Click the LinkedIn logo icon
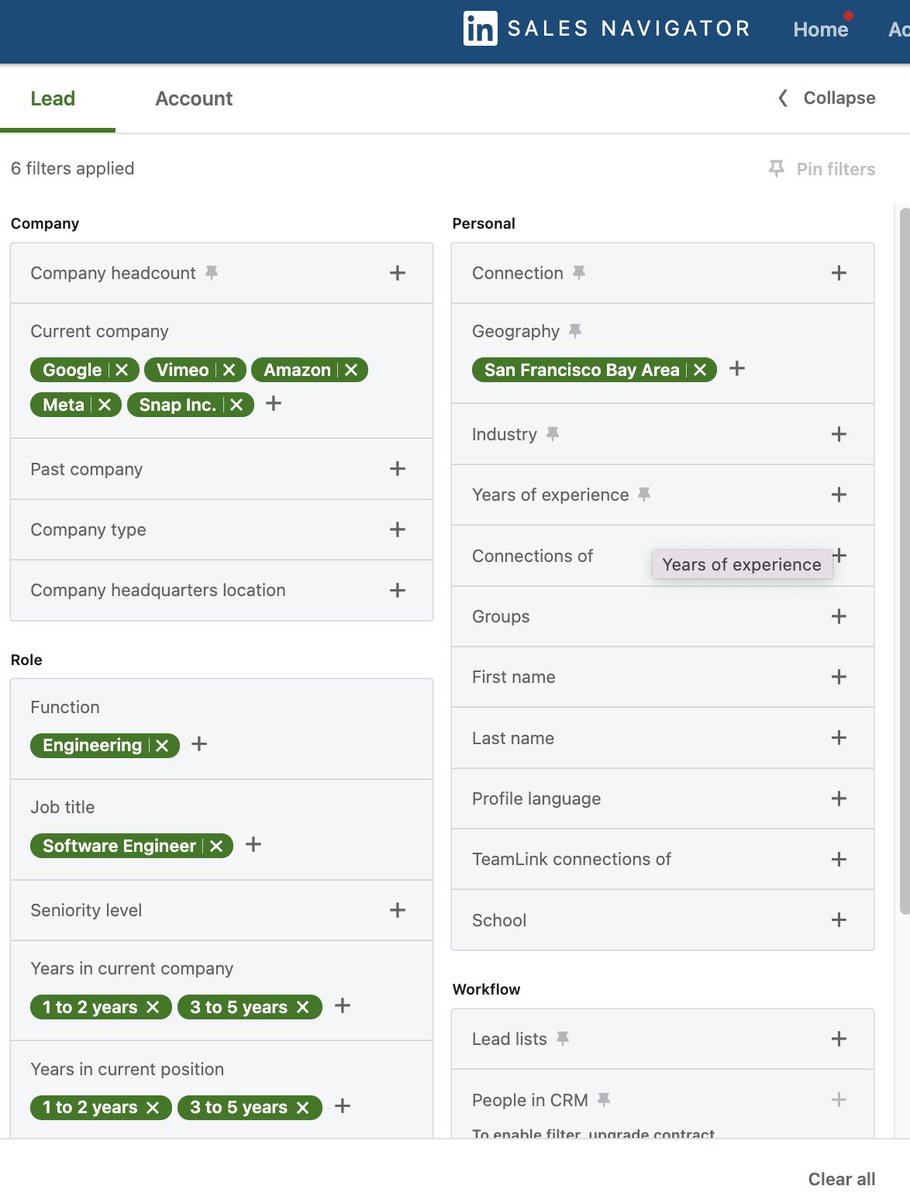This screenshot has height=1200, width=910. point(480,28)
